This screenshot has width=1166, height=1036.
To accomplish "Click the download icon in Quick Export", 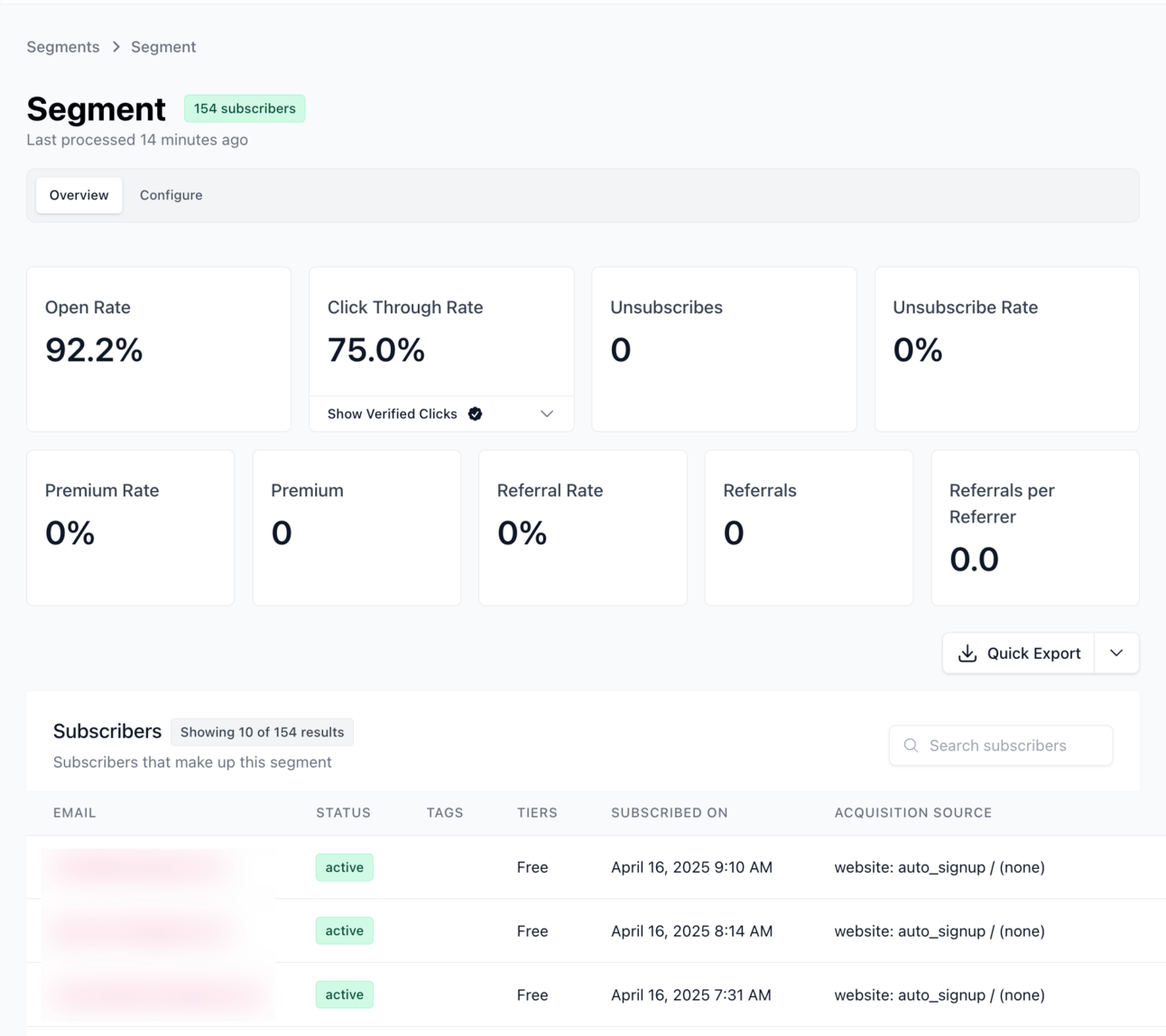I will point(967,653).
